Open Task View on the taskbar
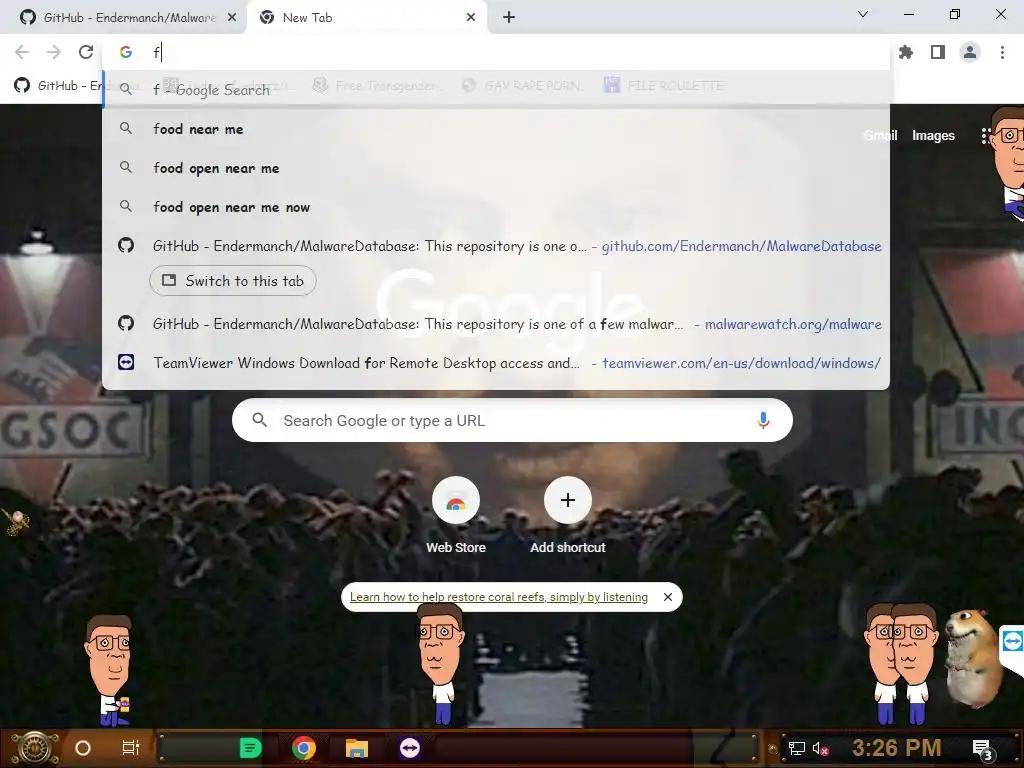Viewport: 1024px width, 768px height. [131, 748]
